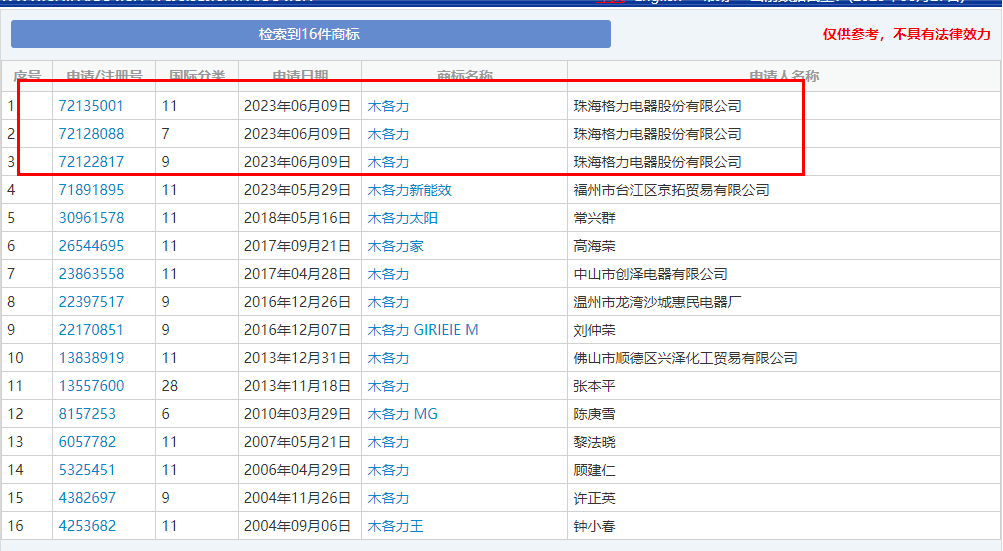Open registration number 72128088 link
Image resolution: width=1003 pixels, height=551 pixels.
click(91, 134)
